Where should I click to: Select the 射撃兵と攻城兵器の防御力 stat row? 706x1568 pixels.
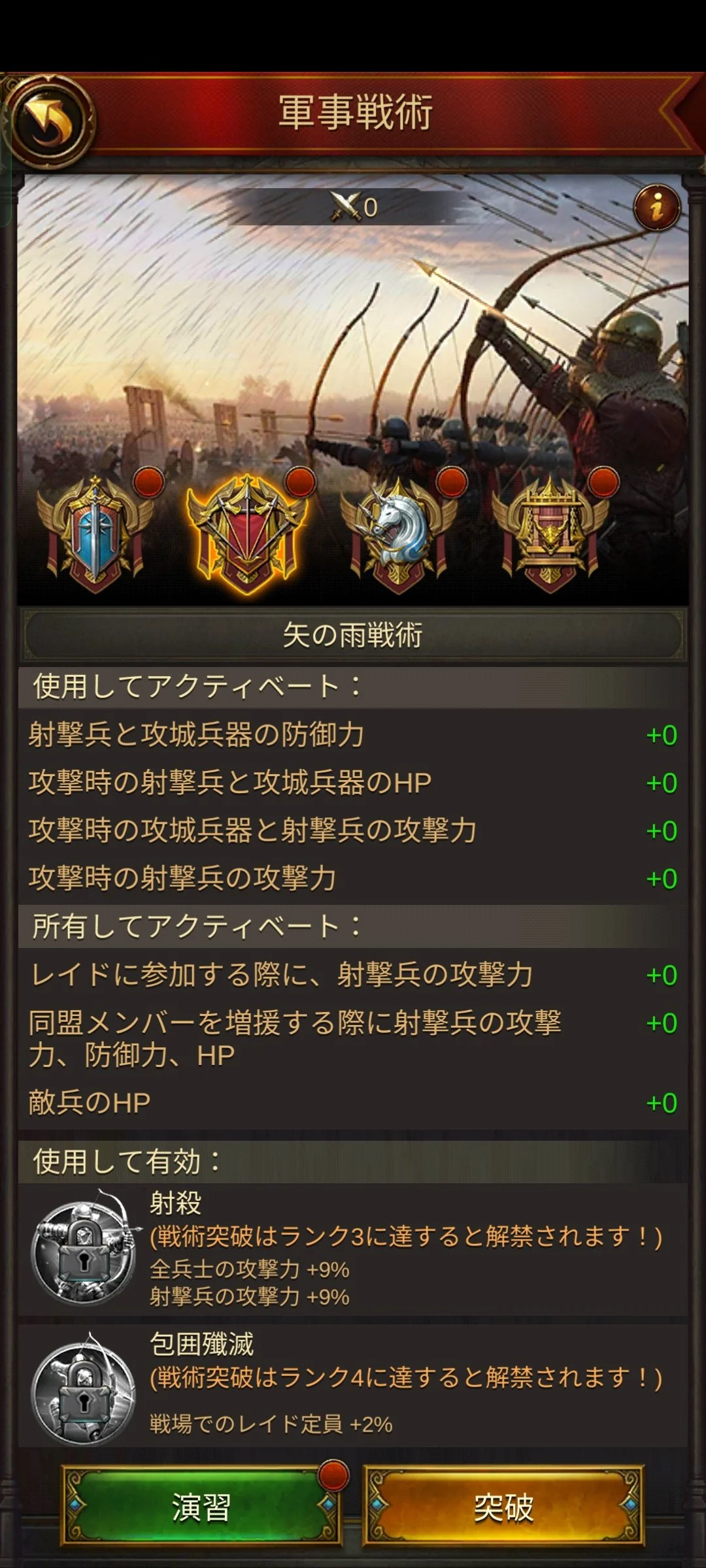(353, 735)
